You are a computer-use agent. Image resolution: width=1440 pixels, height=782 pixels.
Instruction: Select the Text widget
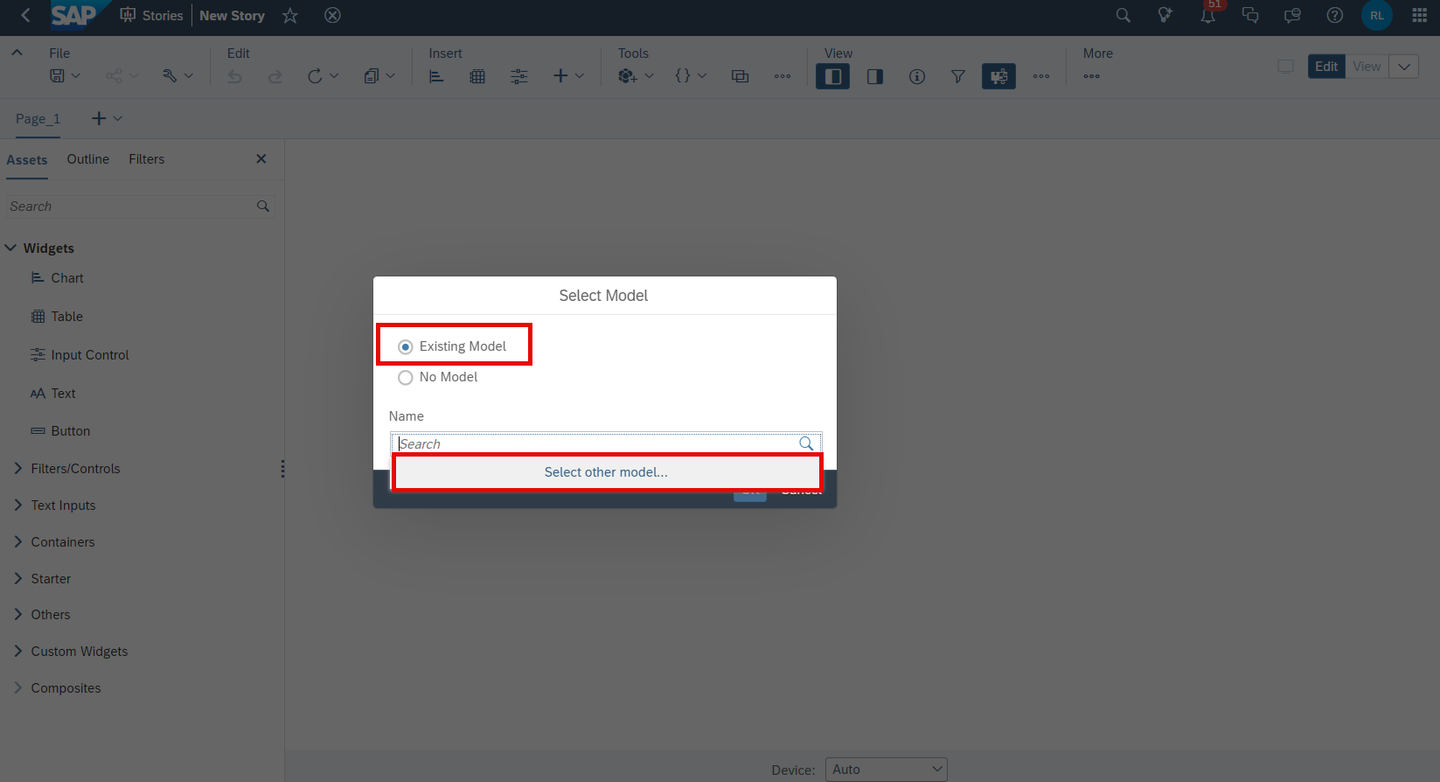(x=53, y=394)
